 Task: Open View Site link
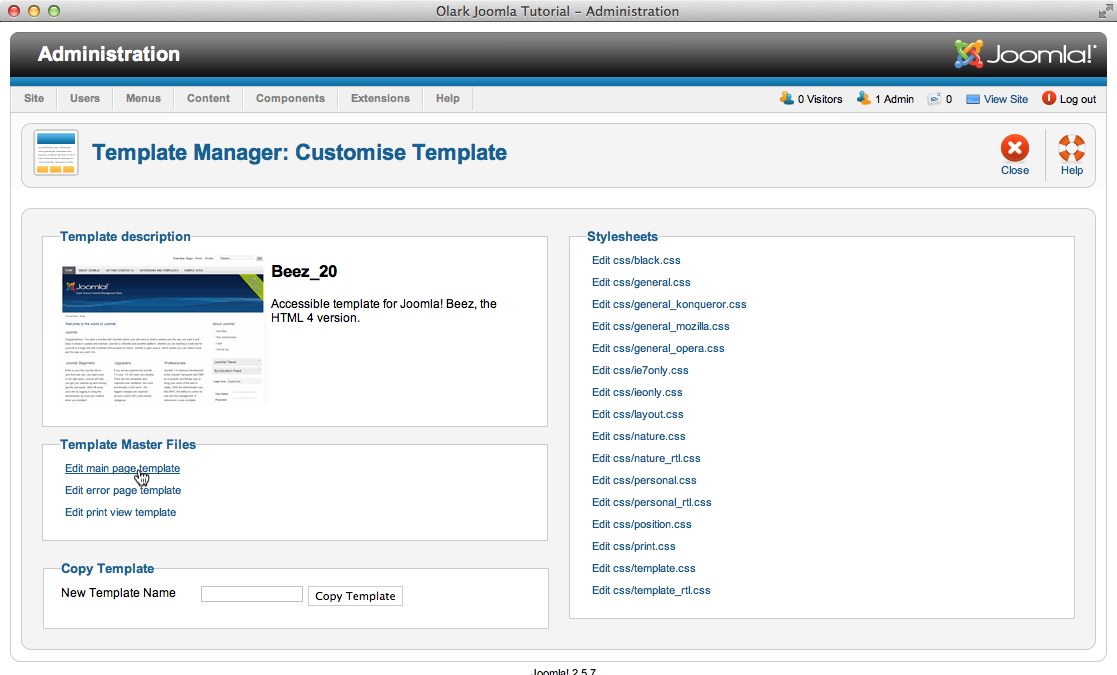(x=1005, y=99)
